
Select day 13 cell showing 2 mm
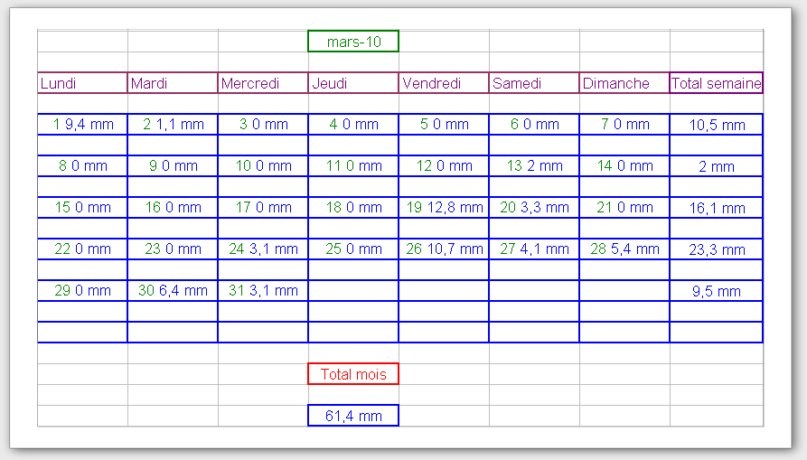534,166
